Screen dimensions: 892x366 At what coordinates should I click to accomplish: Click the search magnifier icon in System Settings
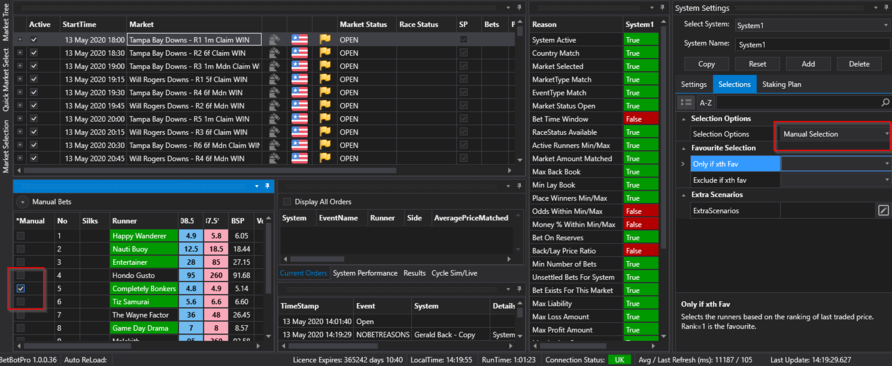[885, 103]
